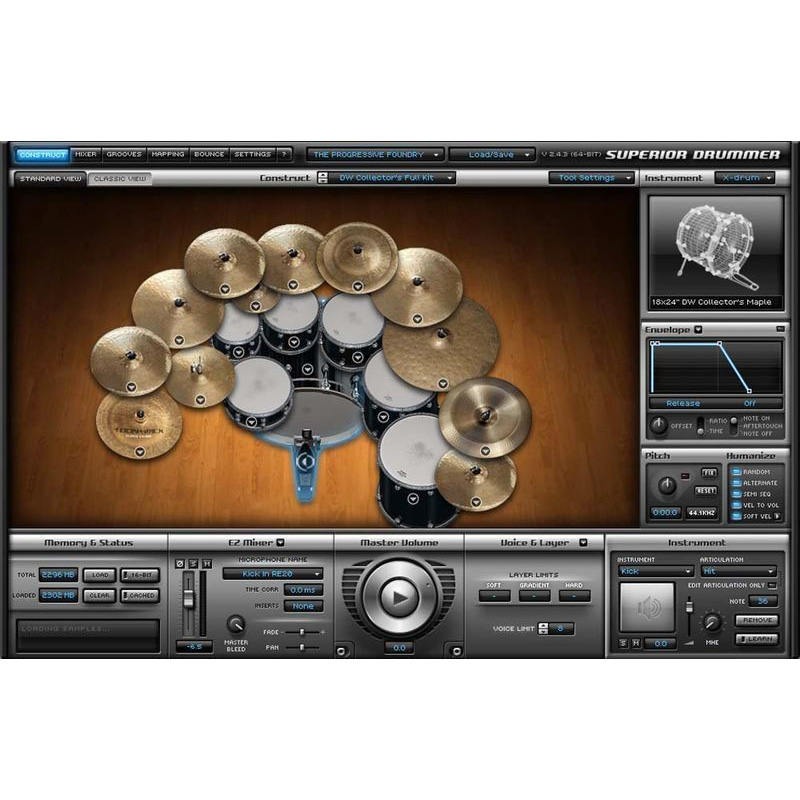Click the 18x24 DW Collector's Maple kick thumbnail
800x800 pixels.
pos(716,253)
